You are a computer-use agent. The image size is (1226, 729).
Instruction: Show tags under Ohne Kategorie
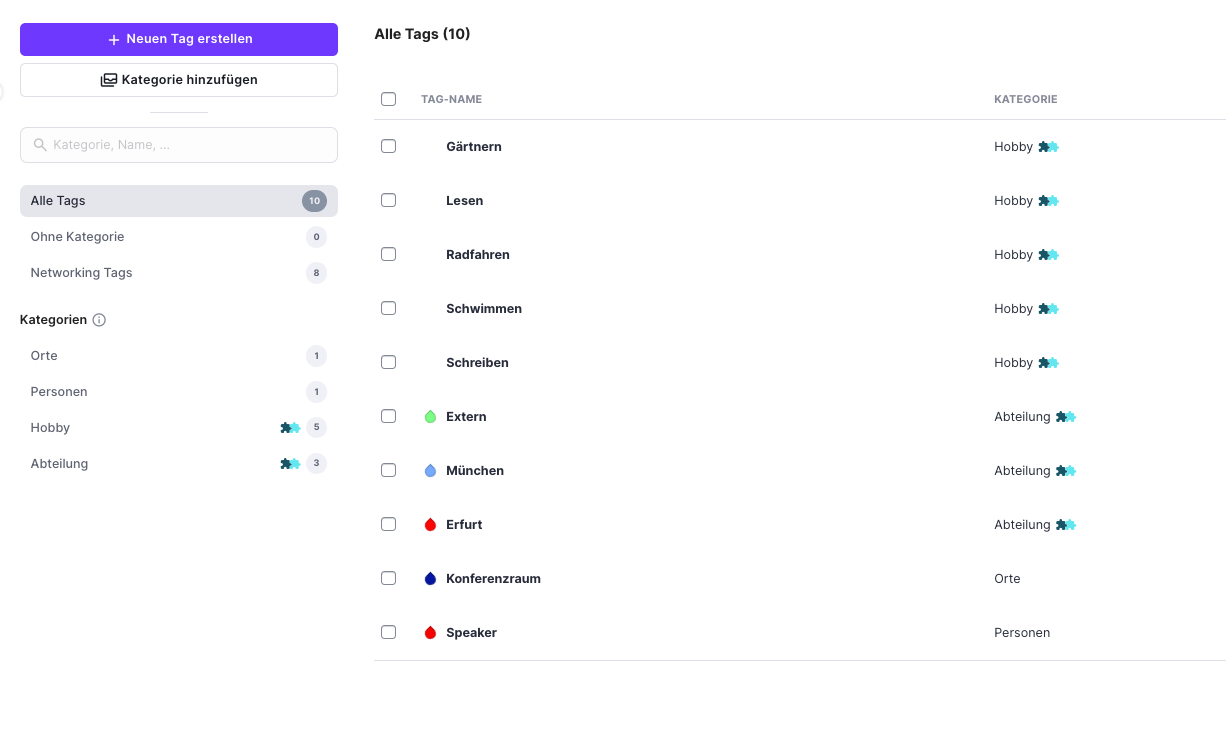(179, 237)
